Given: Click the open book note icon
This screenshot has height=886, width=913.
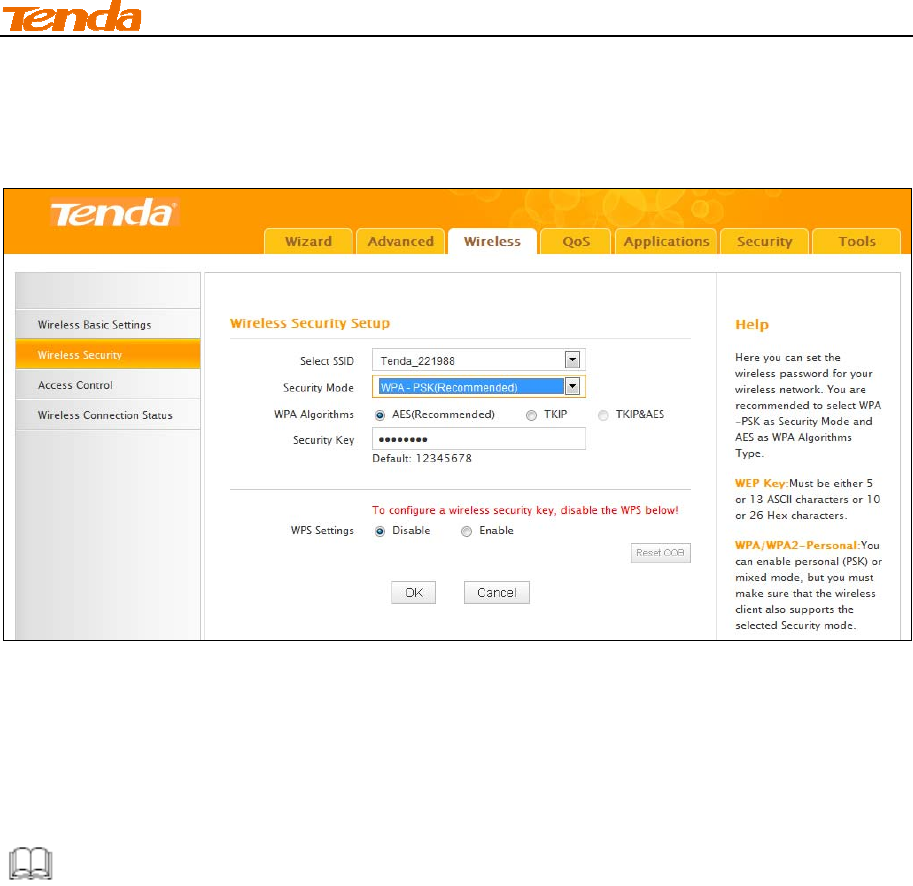Looking at the screenshot, I should tap(31, 863).
